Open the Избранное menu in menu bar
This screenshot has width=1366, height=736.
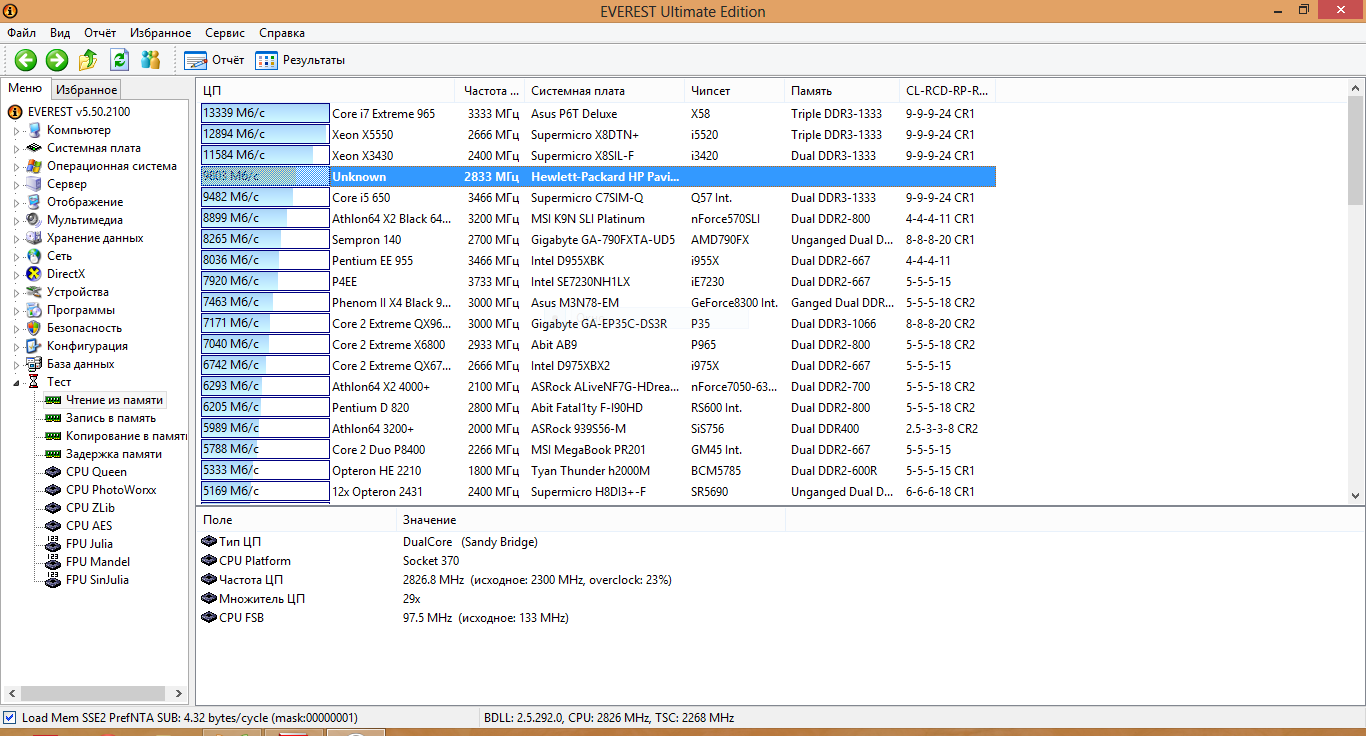tap(160, 33)
